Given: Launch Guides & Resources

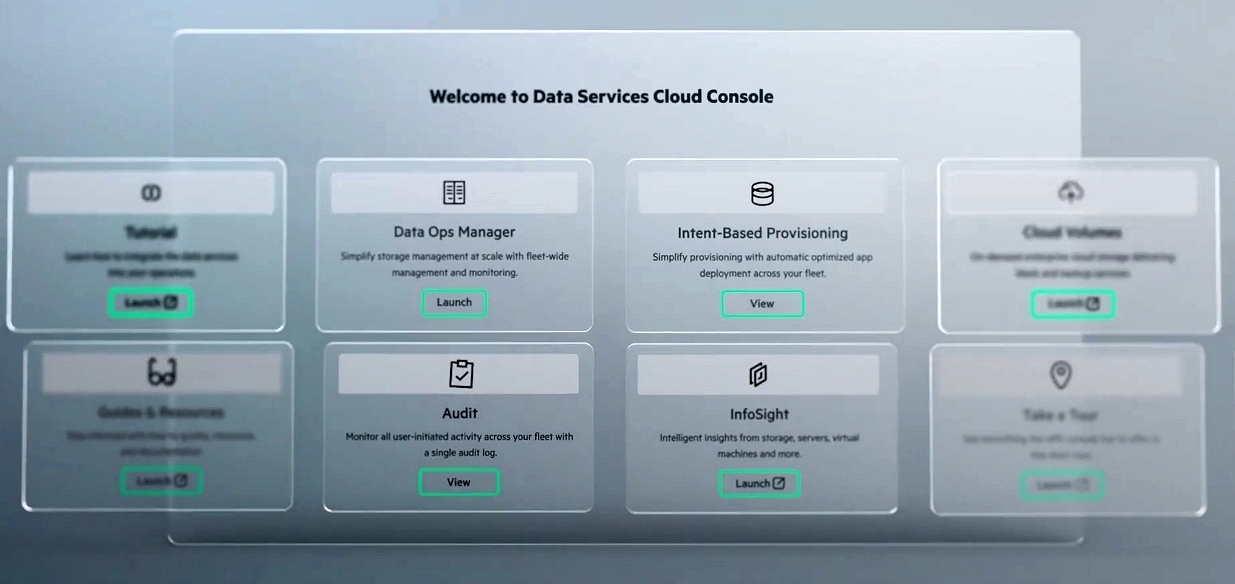Looking at the screenshot, I should tap(161, 481).
